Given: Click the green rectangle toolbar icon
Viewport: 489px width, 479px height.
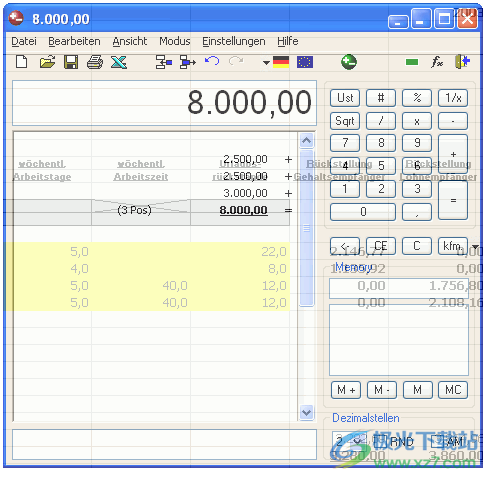Looking at the screenshot, I should point(412,62).
